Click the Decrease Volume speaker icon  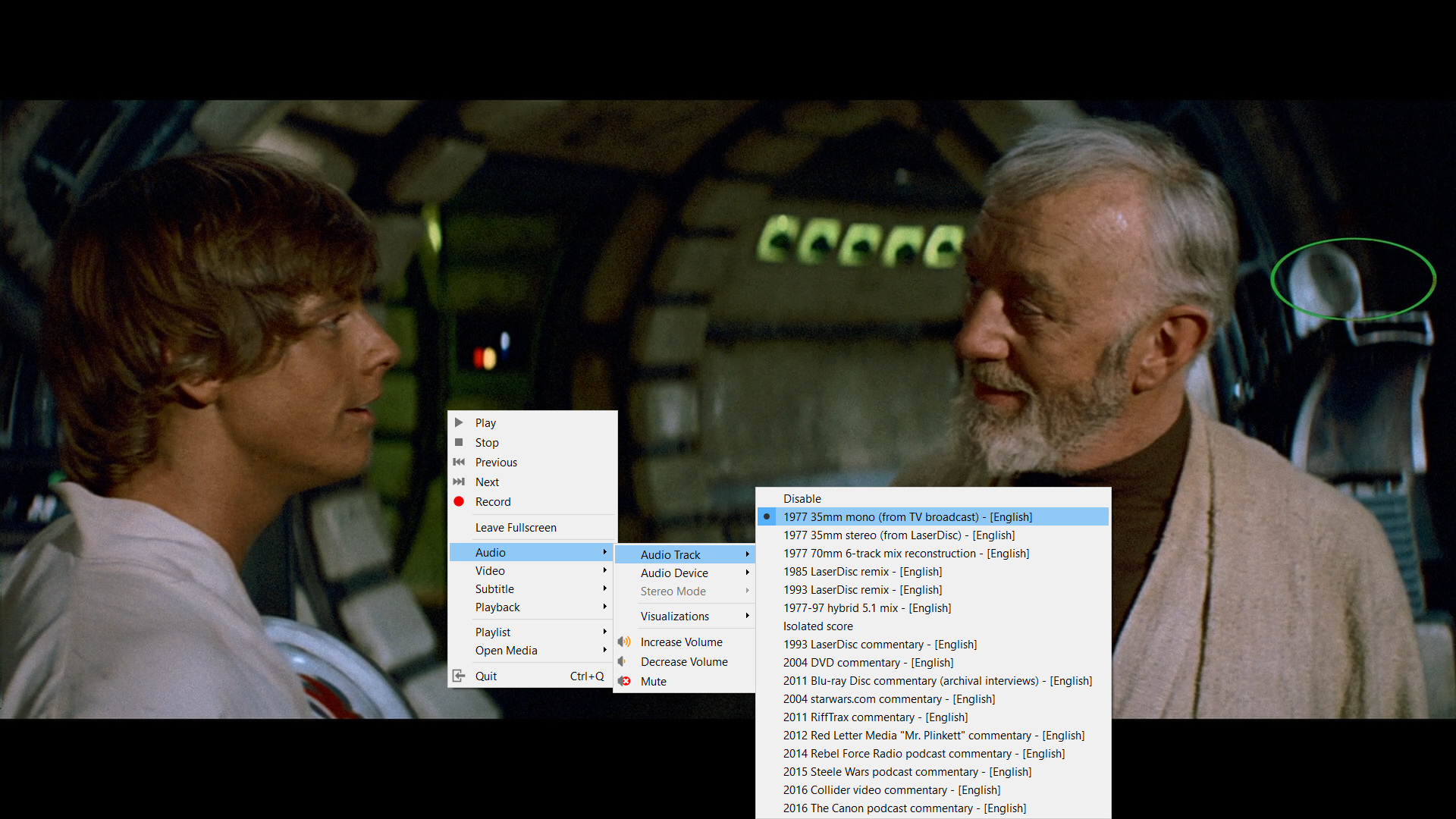[623, 661]
